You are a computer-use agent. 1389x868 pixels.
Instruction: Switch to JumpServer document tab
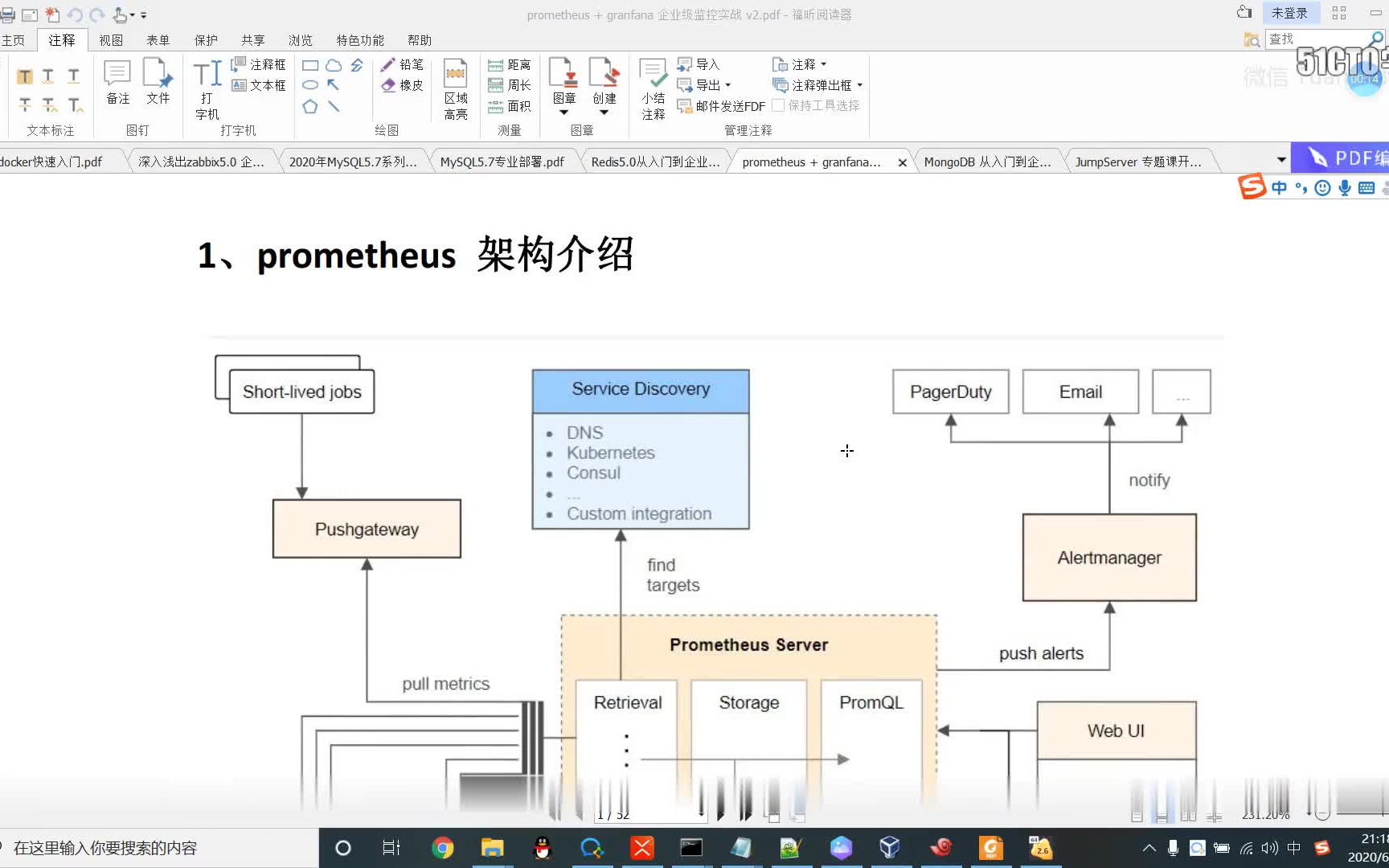coord(1139,162)
